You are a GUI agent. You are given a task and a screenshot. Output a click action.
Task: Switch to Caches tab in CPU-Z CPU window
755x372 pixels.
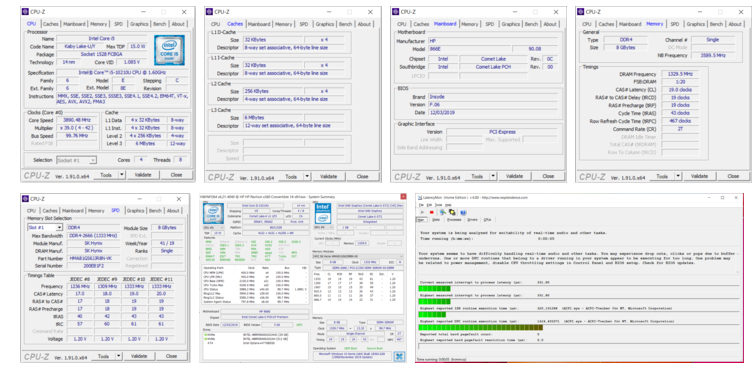[x=51, y=24]
